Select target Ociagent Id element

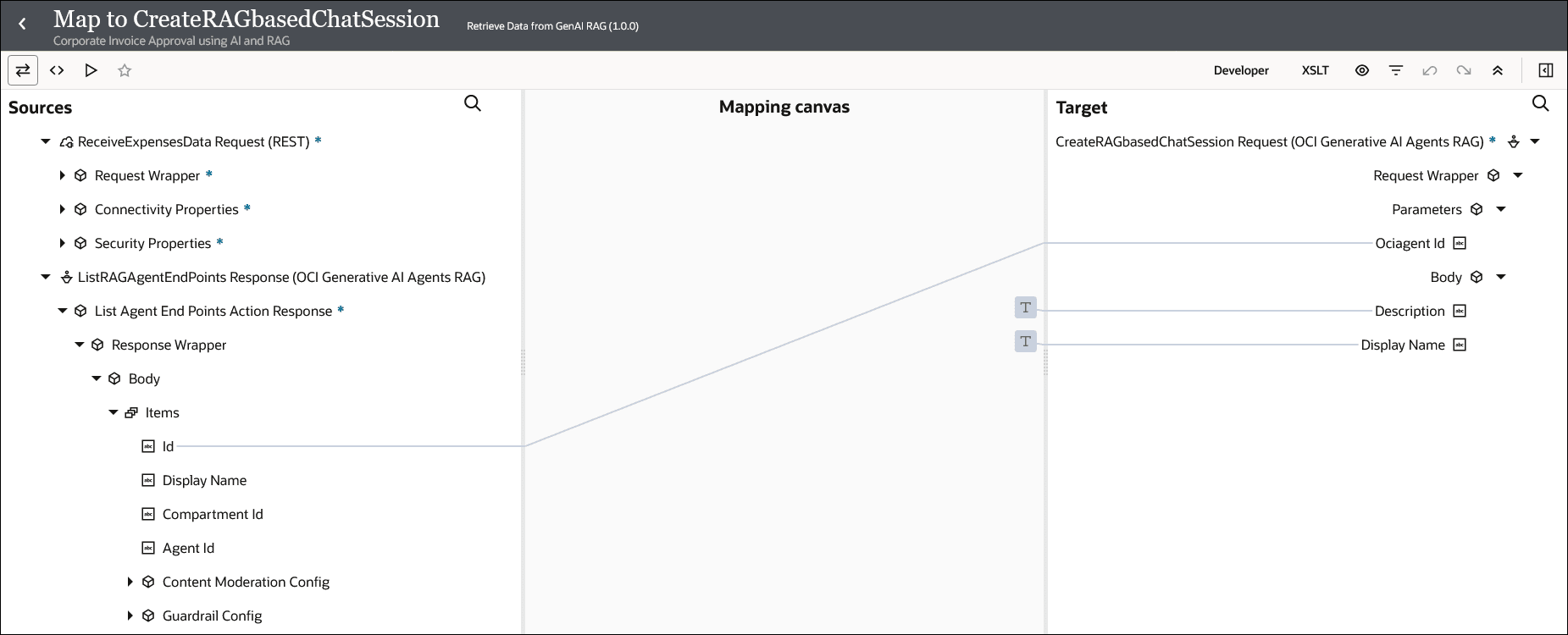[x=1410, y=243]
